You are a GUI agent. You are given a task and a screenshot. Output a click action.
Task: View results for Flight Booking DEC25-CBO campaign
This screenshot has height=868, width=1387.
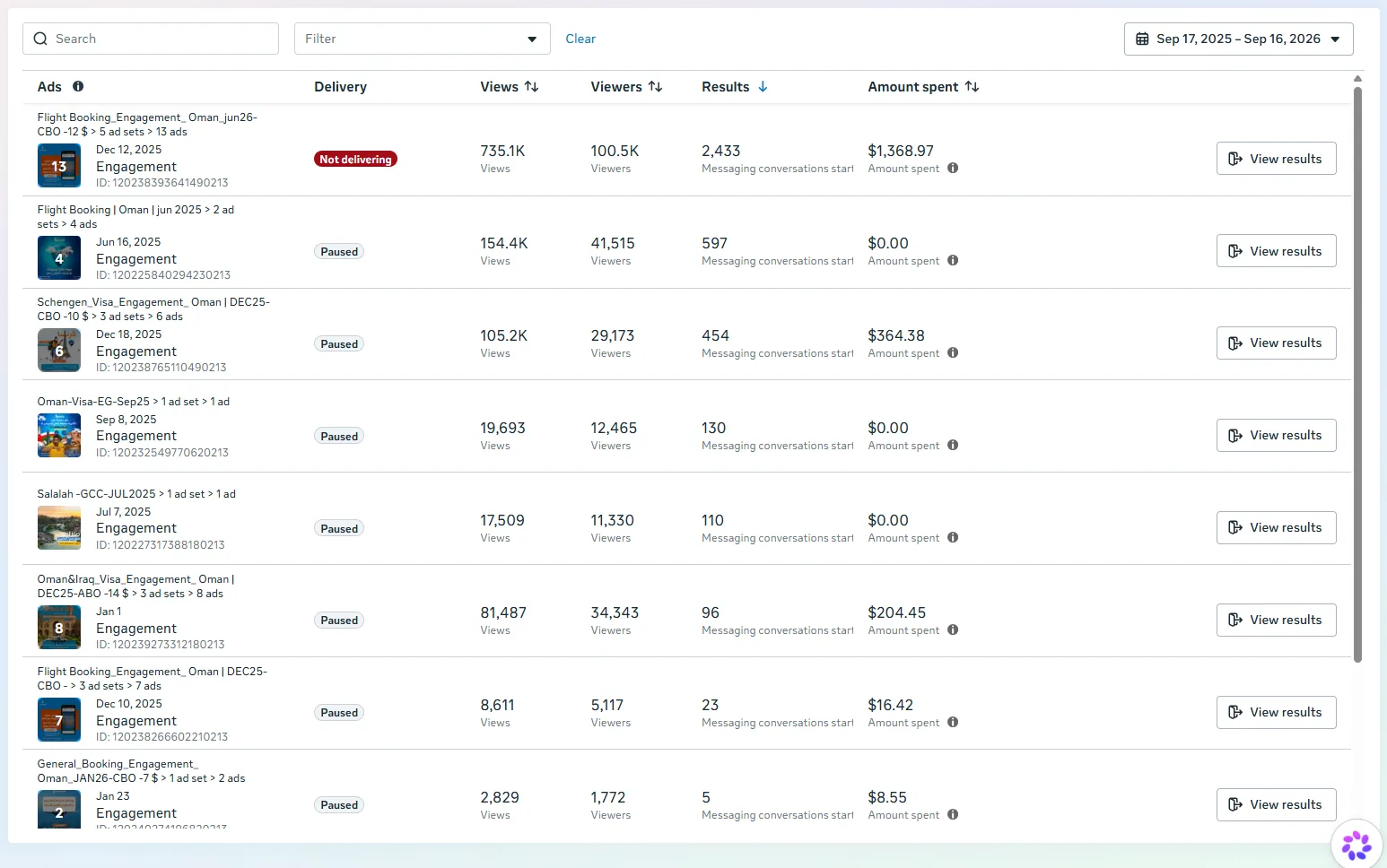(1276, 712)
